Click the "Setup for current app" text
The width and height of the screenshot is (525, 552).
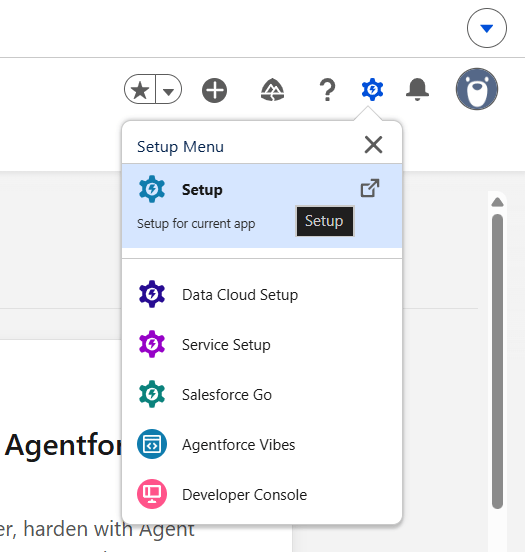(x=196, y=224)
